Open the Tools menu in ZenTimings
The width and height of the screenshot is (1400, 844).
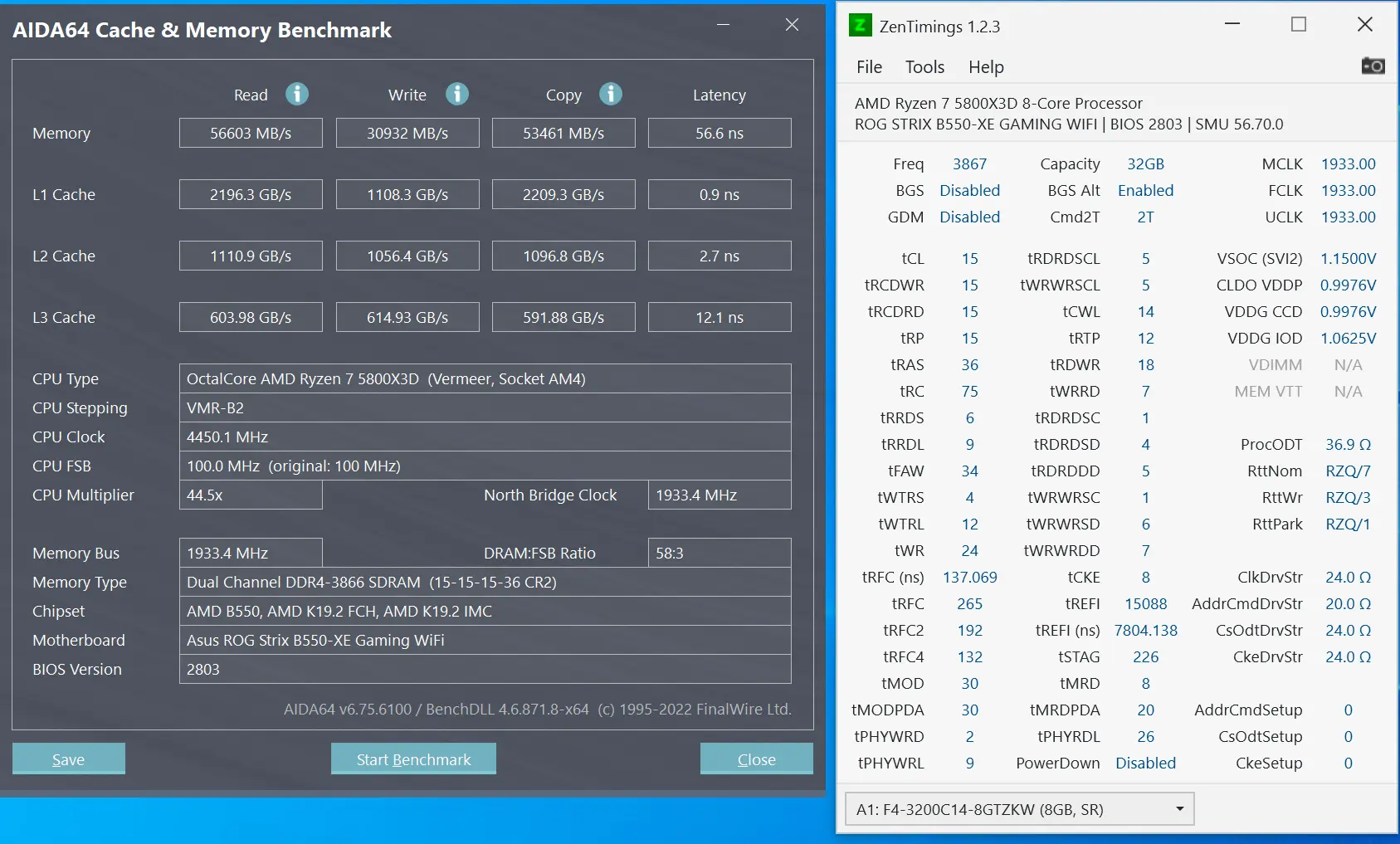pos(924,67)
